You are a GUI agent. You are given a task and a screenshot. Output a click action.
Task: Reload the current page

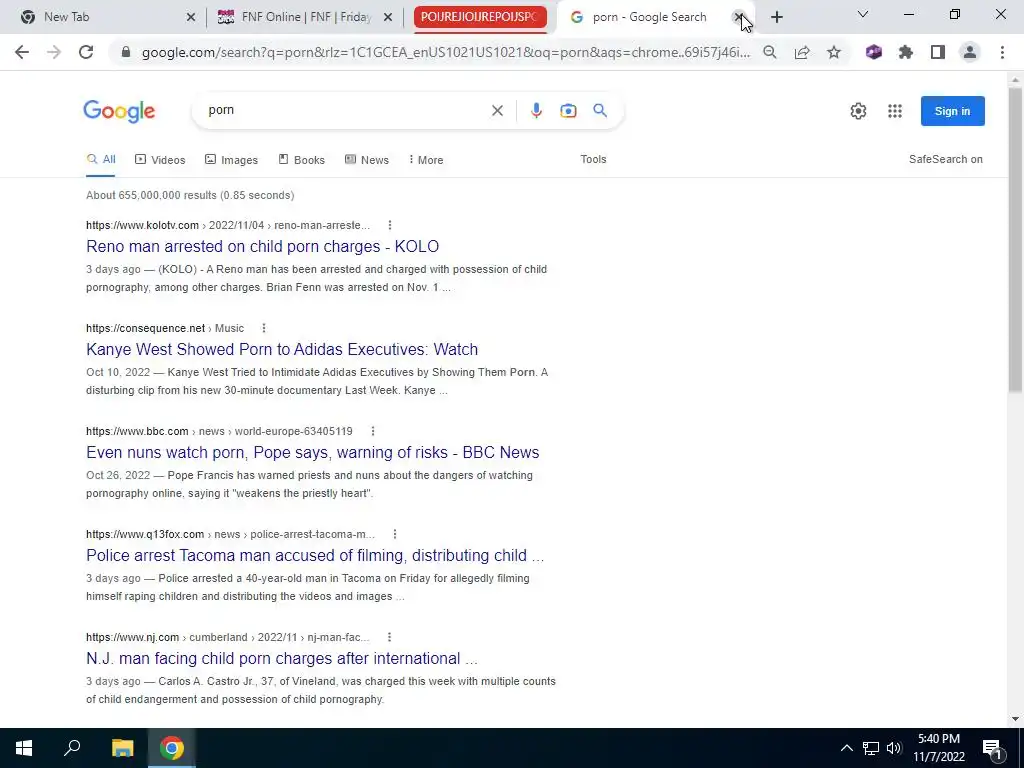click(86, 52)
